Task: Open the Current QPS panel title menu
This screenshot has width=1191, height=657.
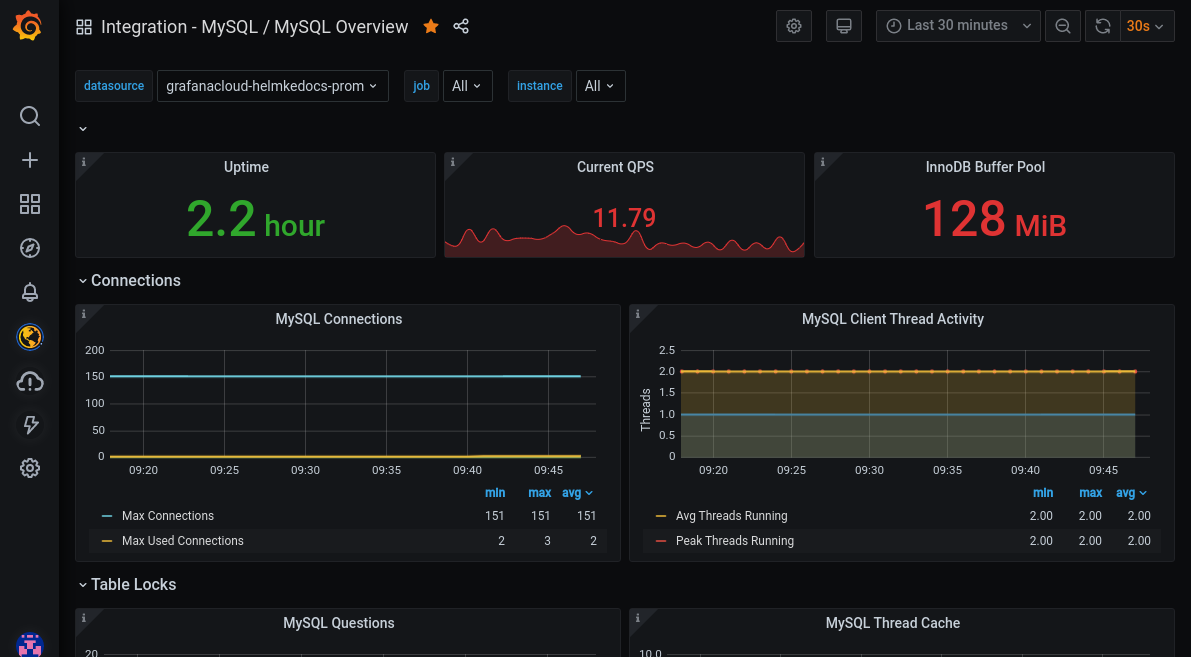Action: (x=615, y=167)
